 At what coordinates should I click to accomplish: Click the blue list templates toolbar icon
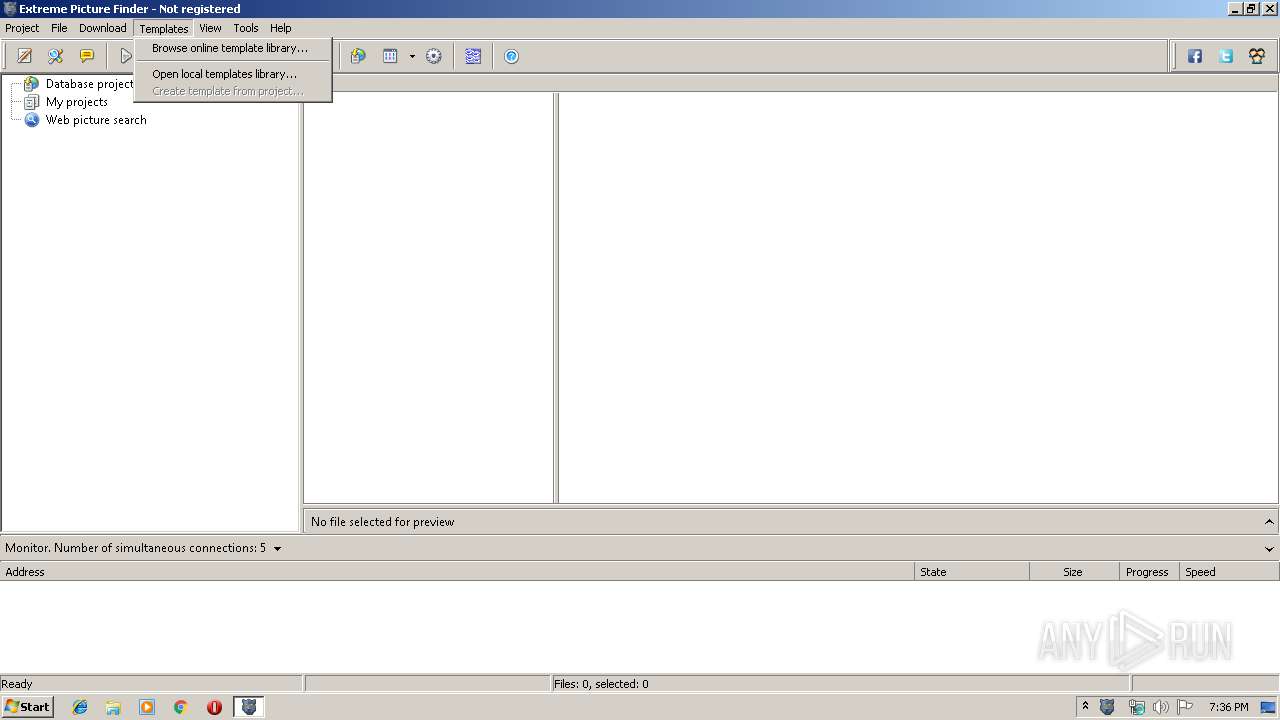click(x=473, y=56)
